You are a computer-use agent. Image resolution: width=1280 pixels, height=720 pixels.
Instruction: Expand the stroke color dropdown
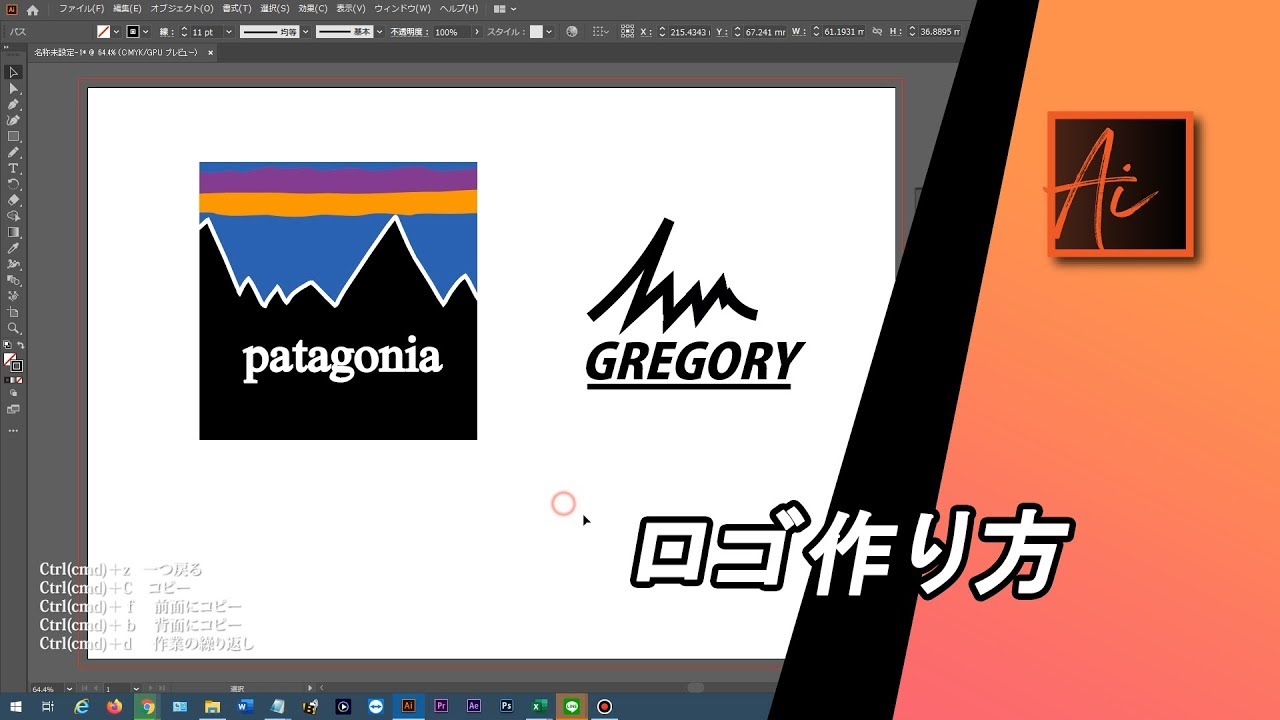tap(146, 32)
